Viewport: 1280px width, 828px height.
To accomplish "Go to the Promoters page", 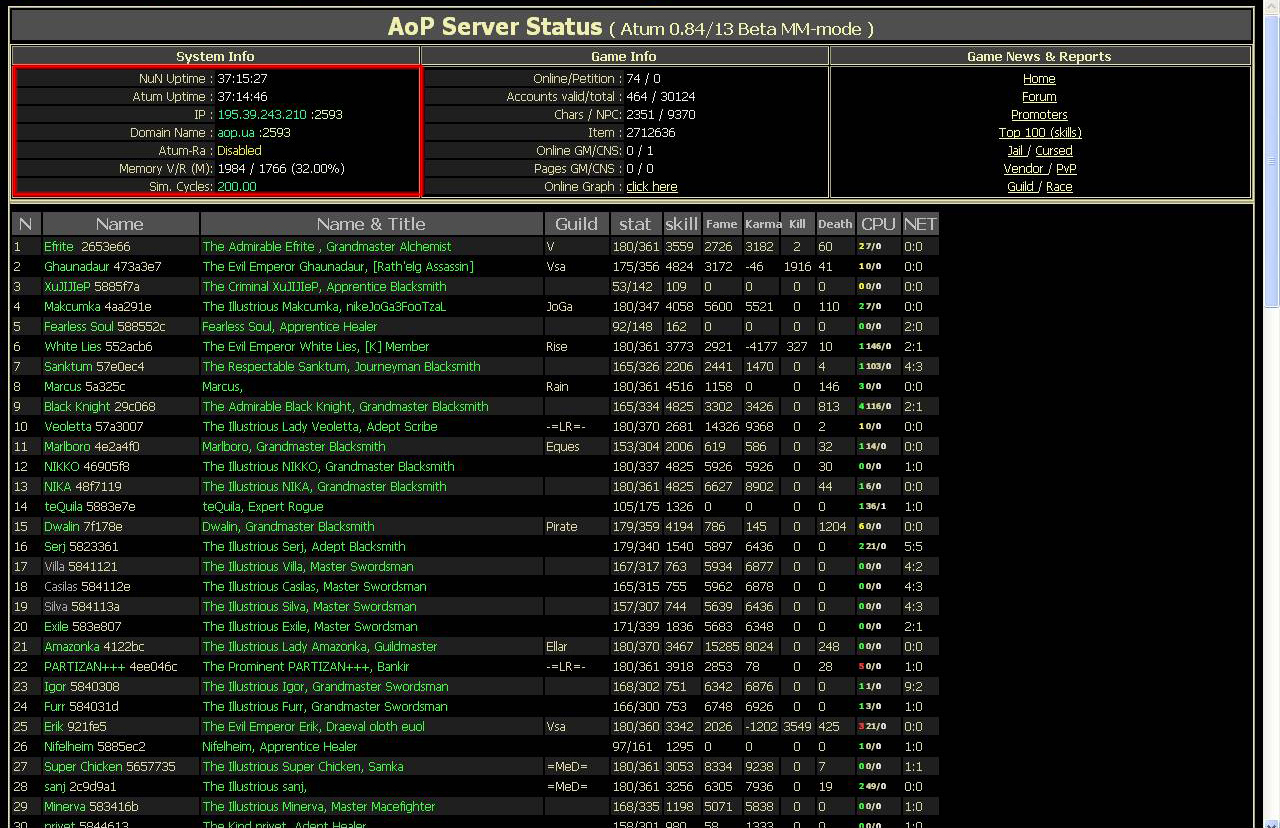I will pyautogui.click(x=1039, y=115).
